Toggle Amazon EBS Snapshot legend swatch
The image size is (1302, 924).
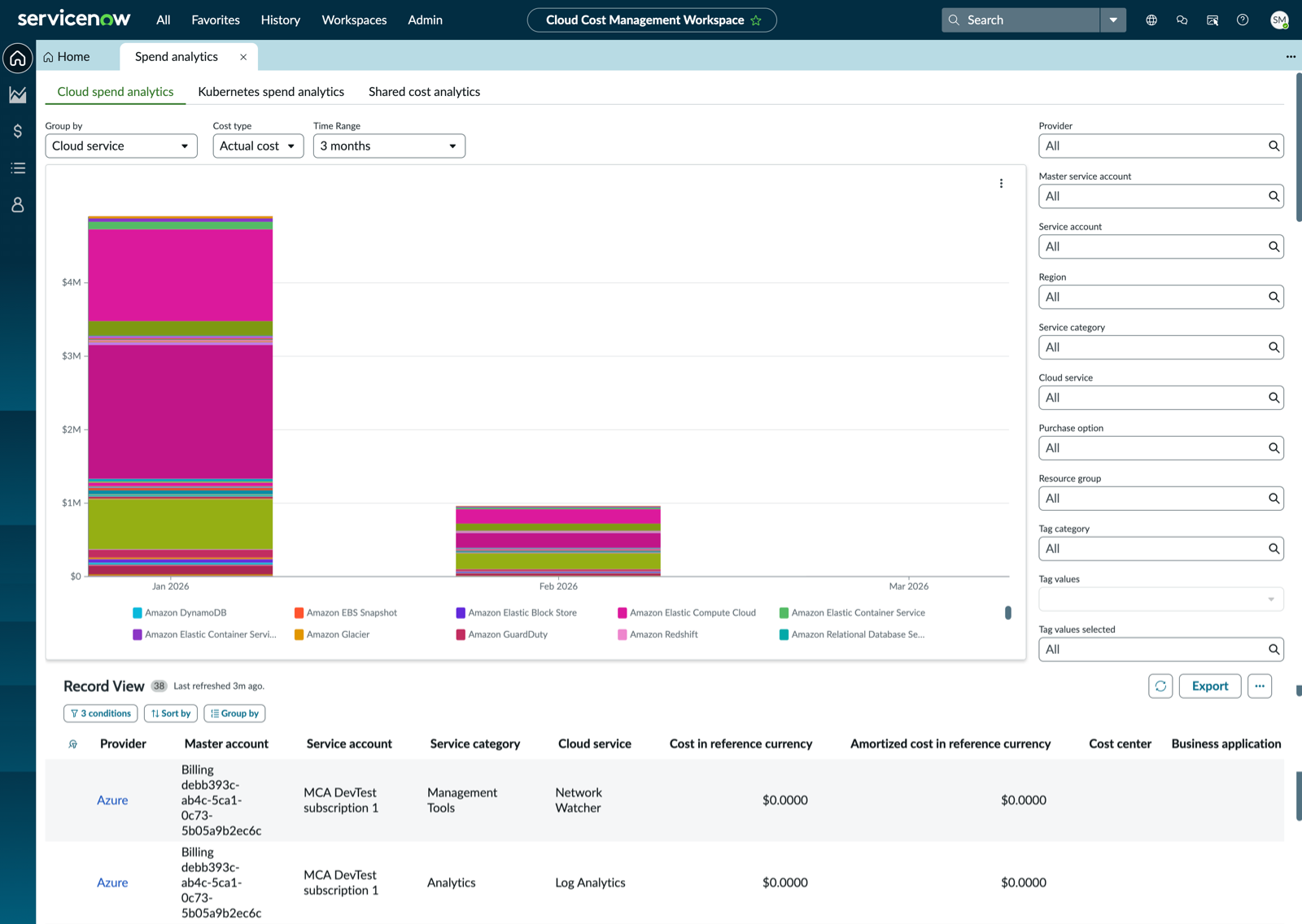click(x=299, y=613)
